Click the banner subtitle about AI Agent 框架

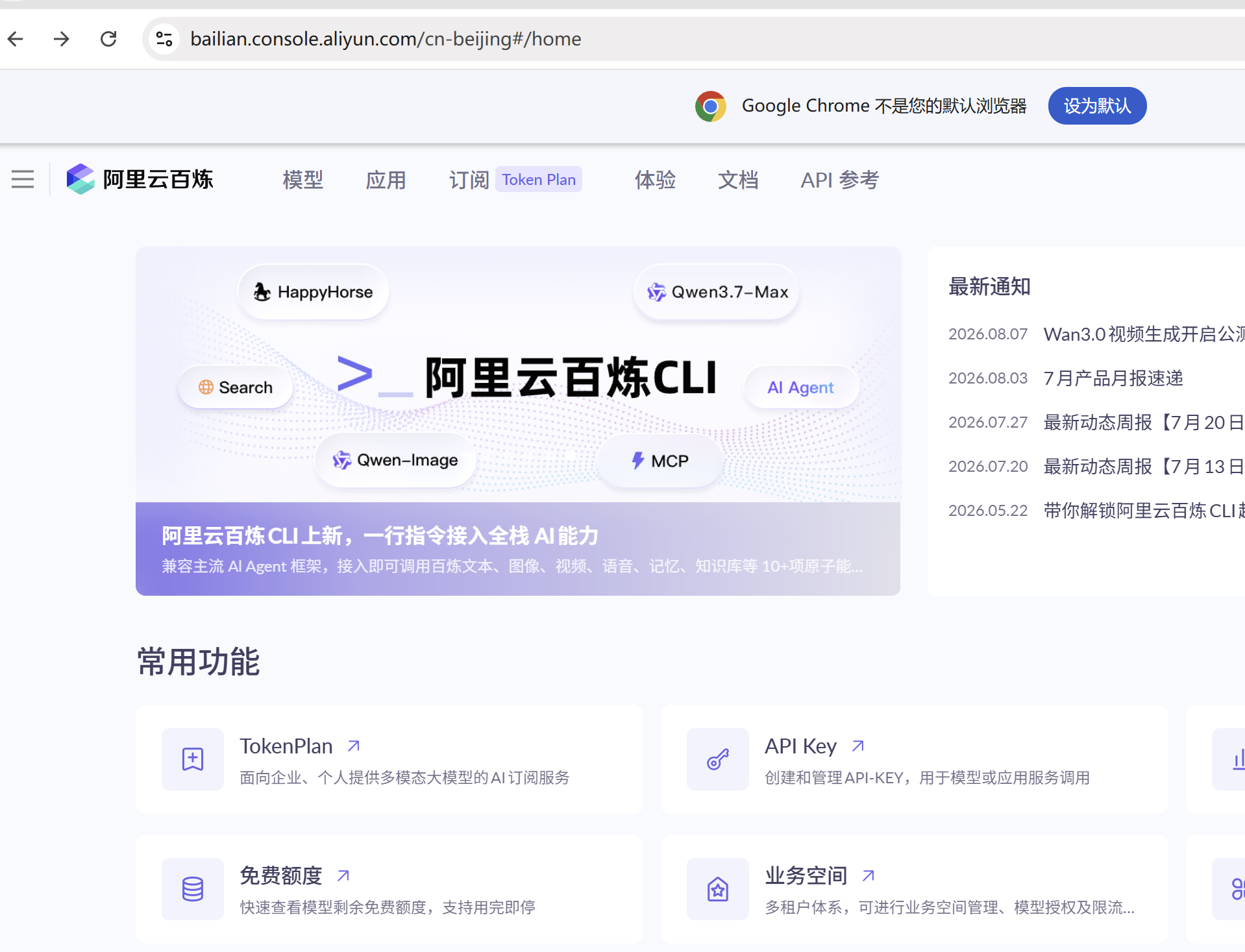point(512,567)
